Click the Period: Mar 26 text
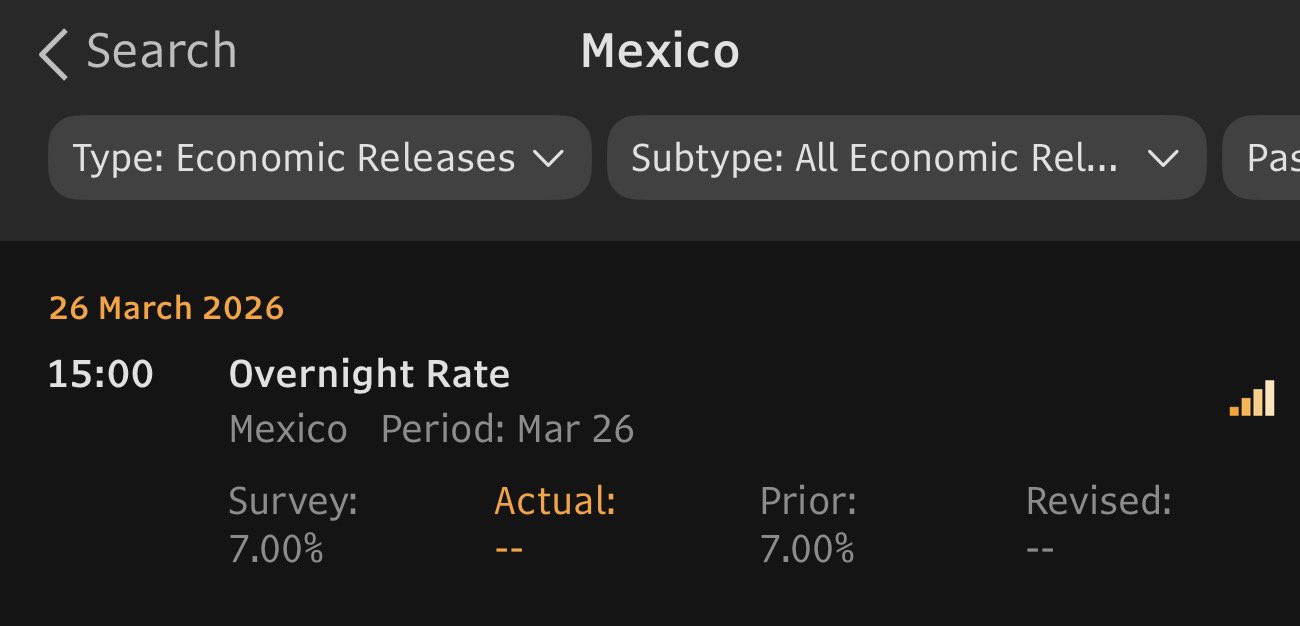Image resolution: width=1300 pixels, height=626 pixels. coord(507,430)
